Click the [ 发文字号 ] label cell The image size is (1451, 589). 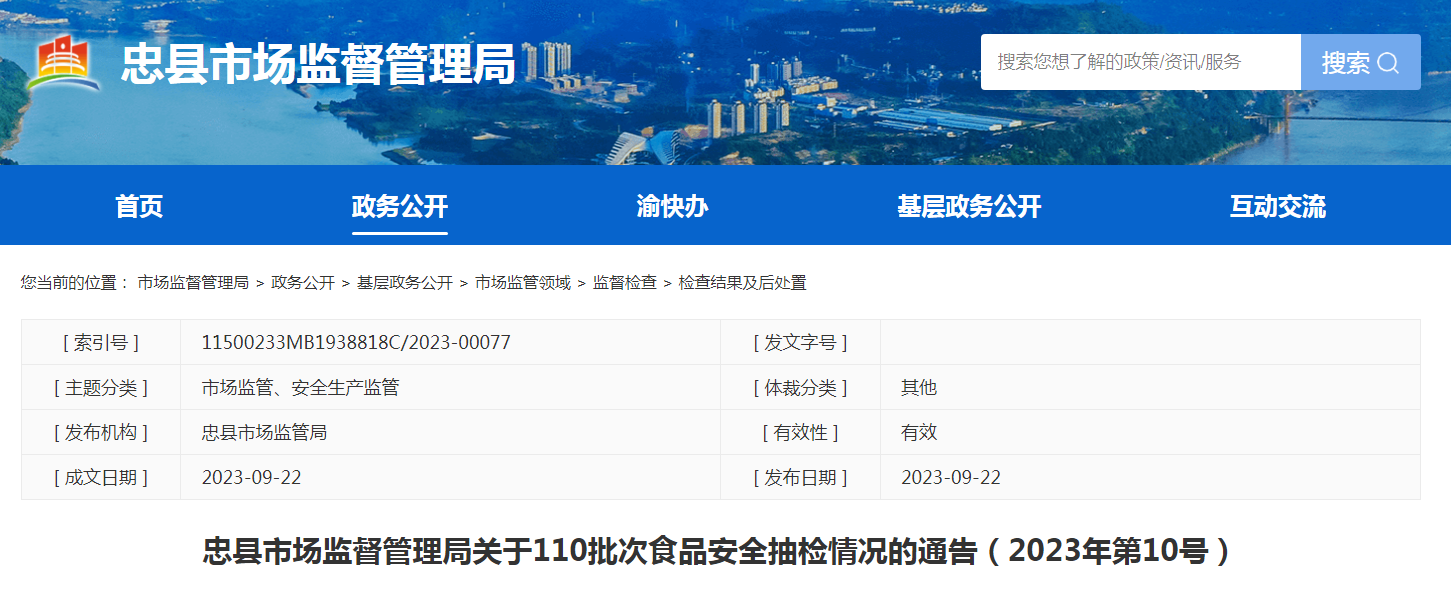pos(800,342)
